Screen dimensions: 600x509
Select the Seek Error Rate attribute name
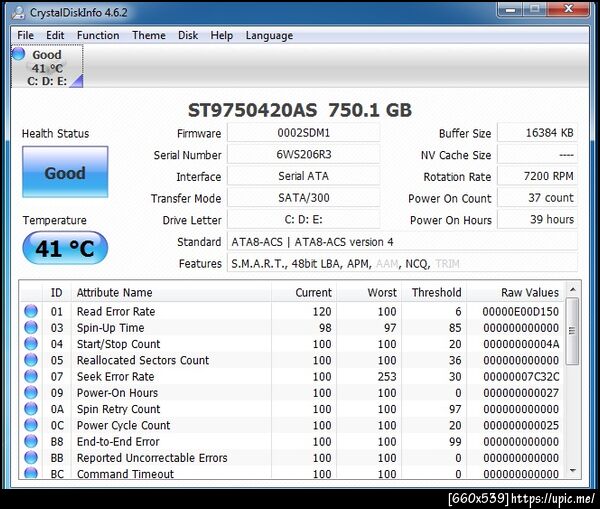click(116, 377)
